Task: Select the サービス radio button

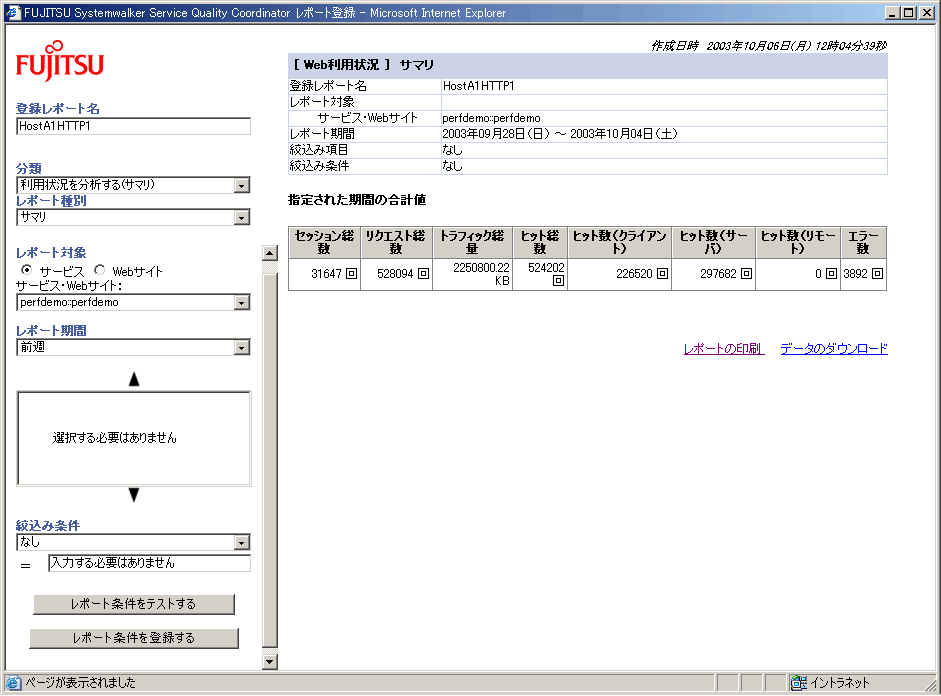Action: point(27,271)
